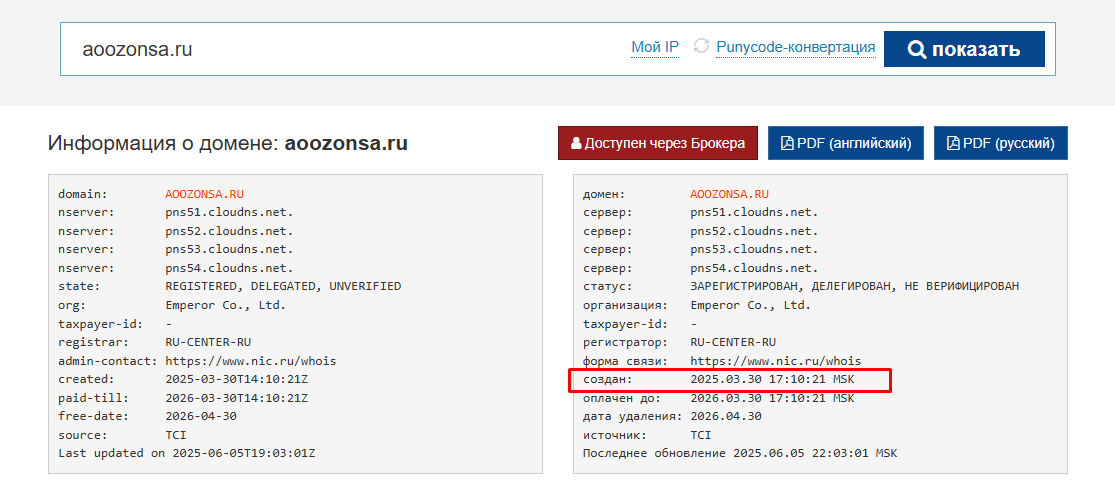Select организация value Emperor Co., Ltd.
This screenshot has height=493, width=1115.
pyautogui.click(x=750, y=304)
